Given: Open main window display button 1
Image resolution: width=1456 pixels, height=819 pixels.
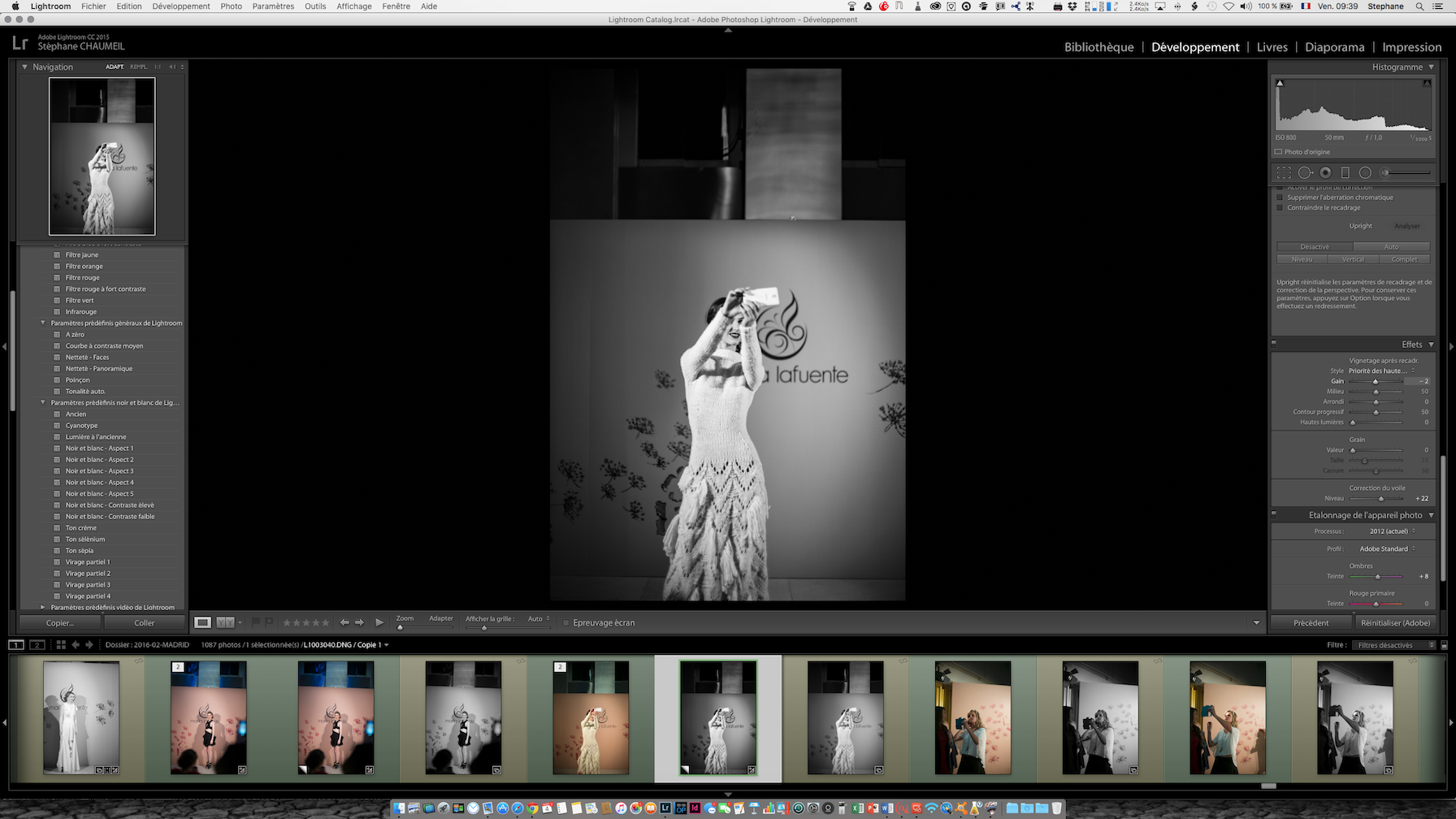Looking at the screenshot, I should coord(16,644).
